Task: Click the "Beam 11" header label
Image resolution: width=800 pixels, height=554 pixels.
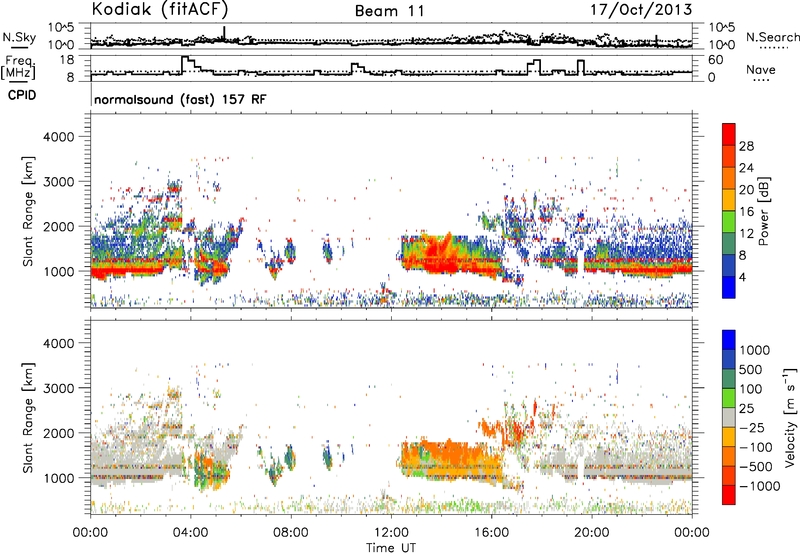Action: click(389, 11)
